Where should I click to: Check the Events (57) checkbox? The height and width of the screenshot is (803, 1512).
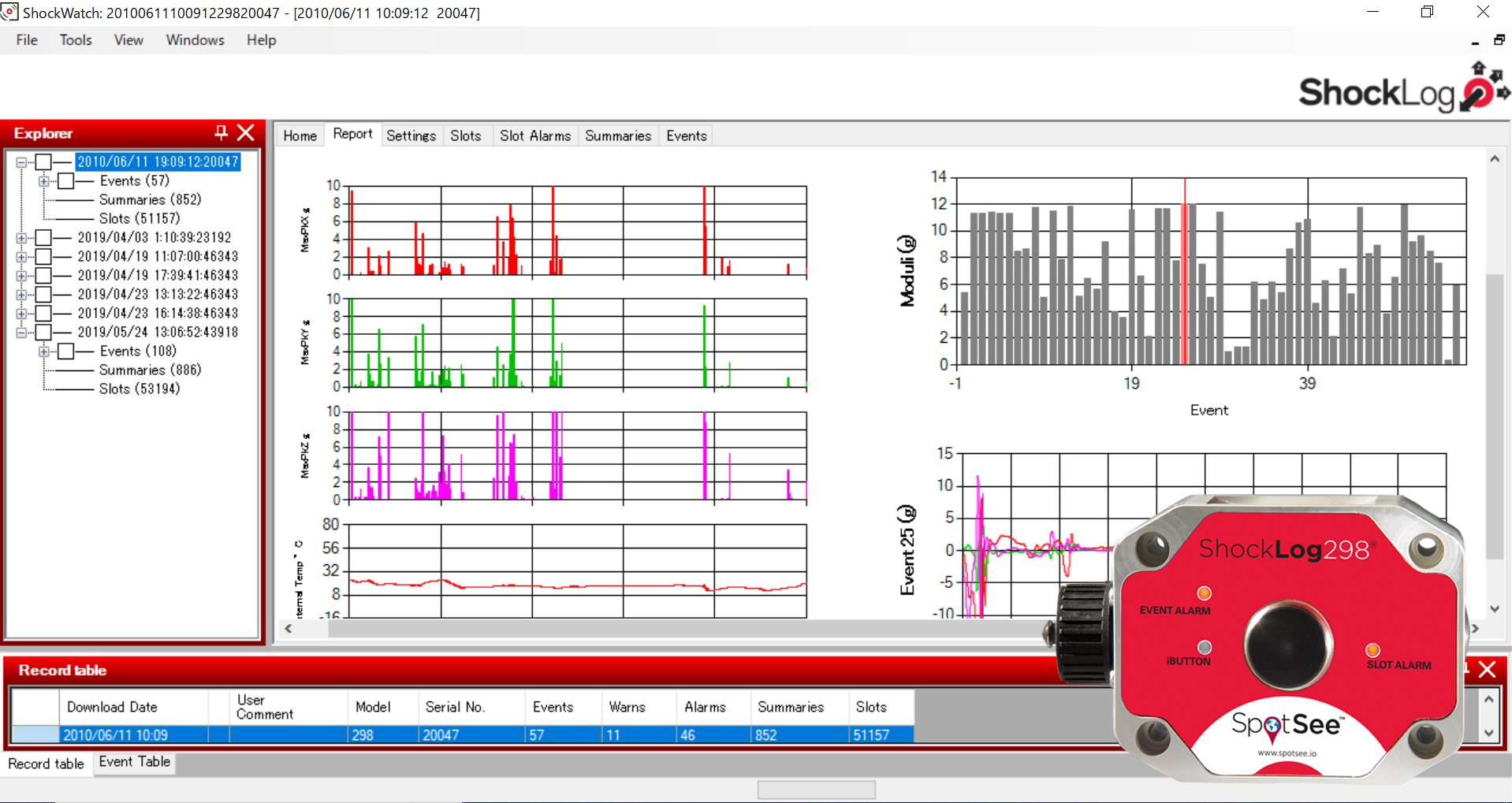click(x=66, y=180)
